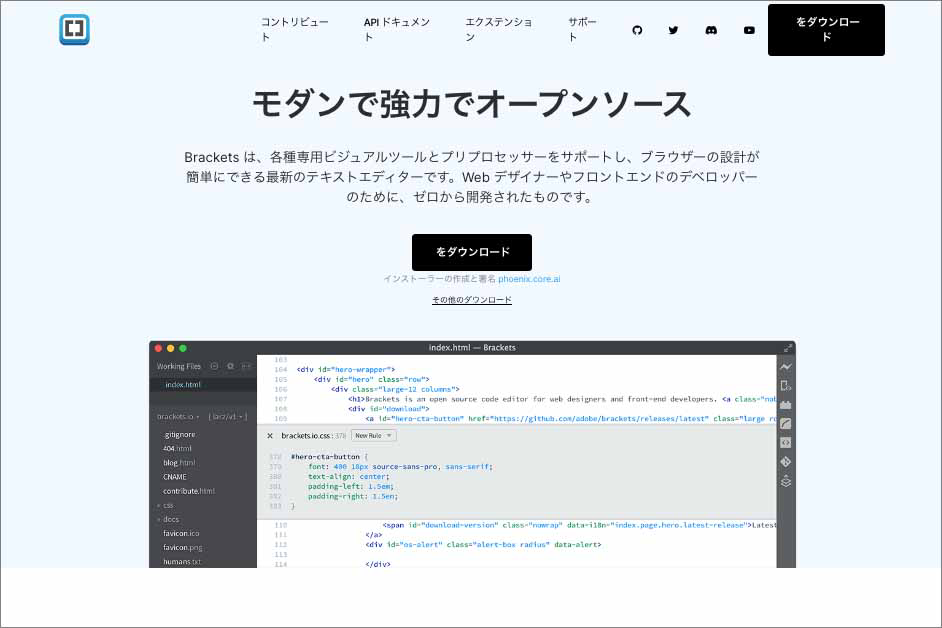Open the GitHub icon link
The width and height of the screenshot is (942, 628).
tap(637, 30)
